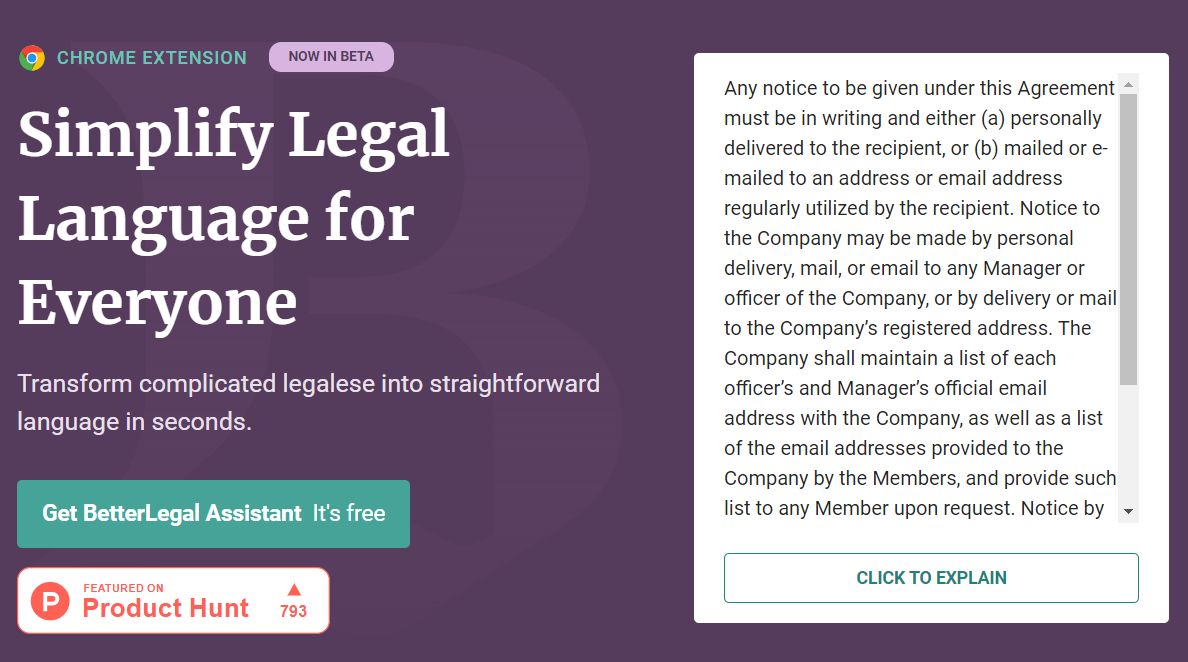Screen dimensions: 1188x662
Task: Click the scrollbar down arrow in legal text box
Action: 1129,511
